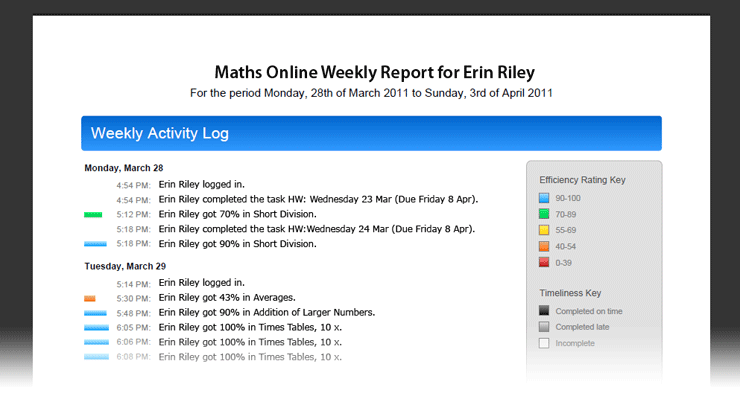Click the orange bar beside 43% in Averages
Screen dimensions: 740x393
click(90, 298)
